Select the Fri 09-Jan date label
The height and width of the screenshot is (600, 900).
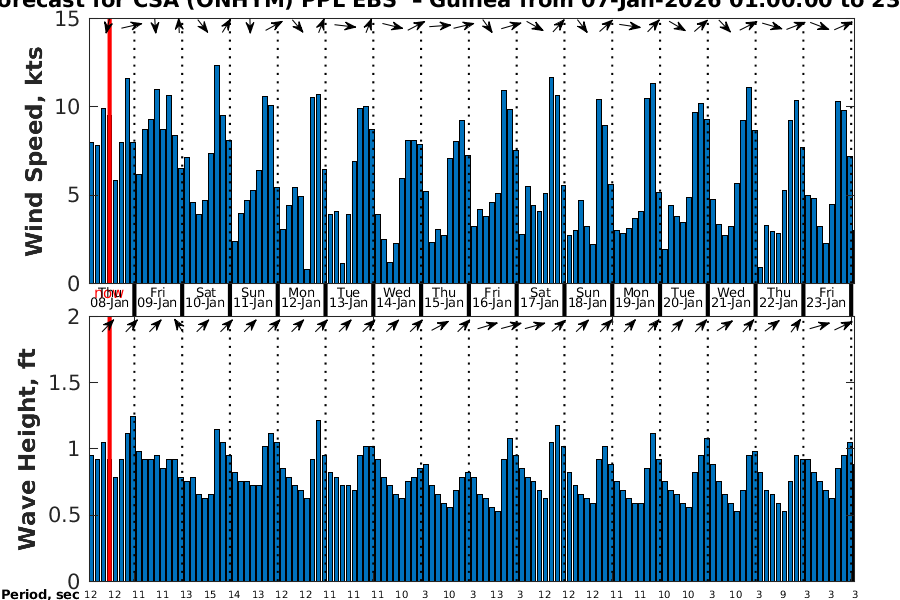[158, 297]
